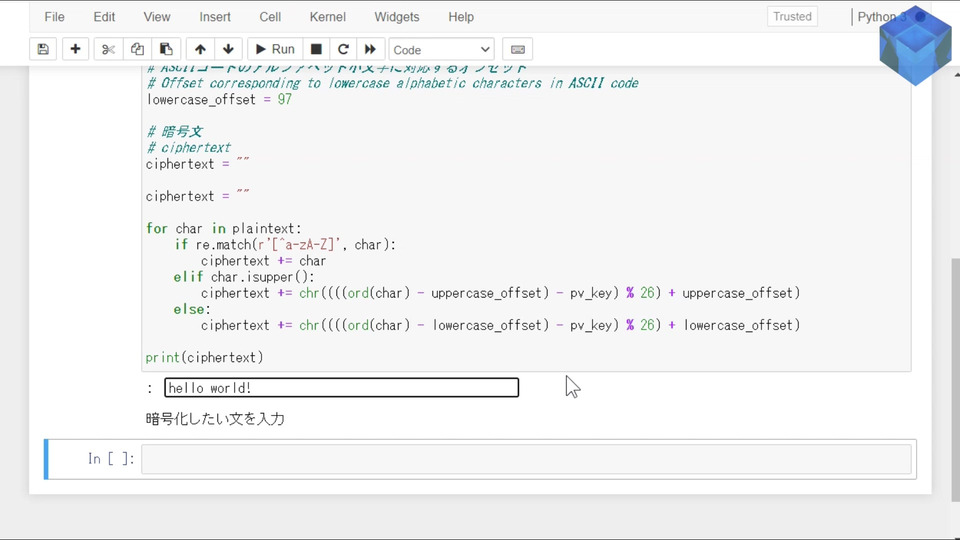960x540 pixels.
Task: Open the Widgets menu
Action: pos(397,17)
